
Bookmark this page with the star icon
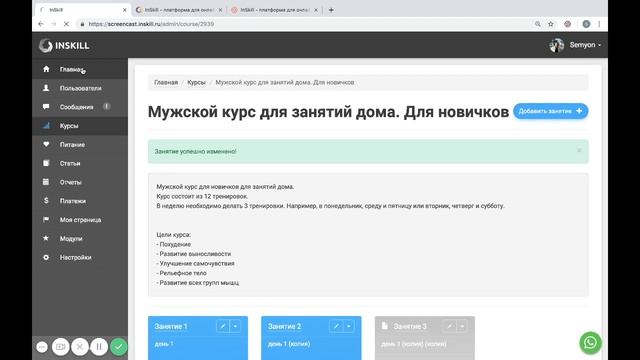click(x=551, y=24)
